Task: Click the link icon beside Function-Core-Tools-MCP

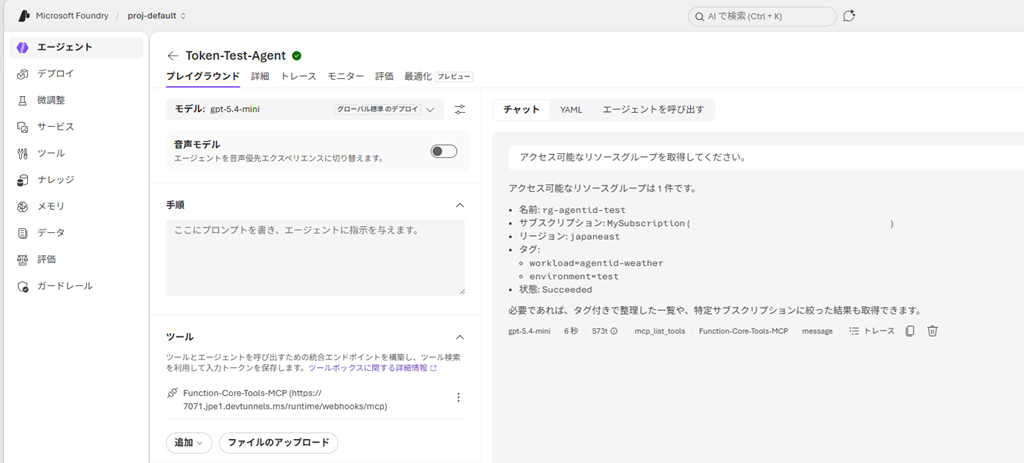Action: click(x=172, y=393)
